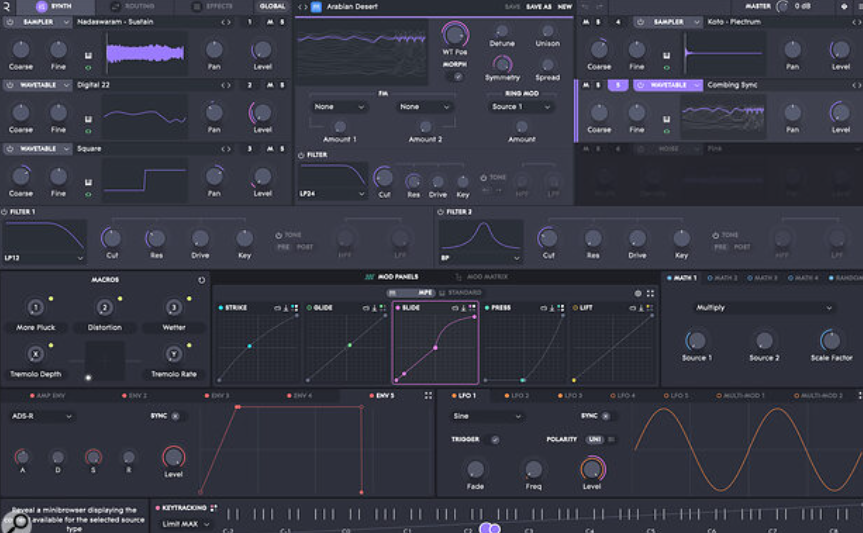
Task: Click NEW preset button
Action: (565, 7)
